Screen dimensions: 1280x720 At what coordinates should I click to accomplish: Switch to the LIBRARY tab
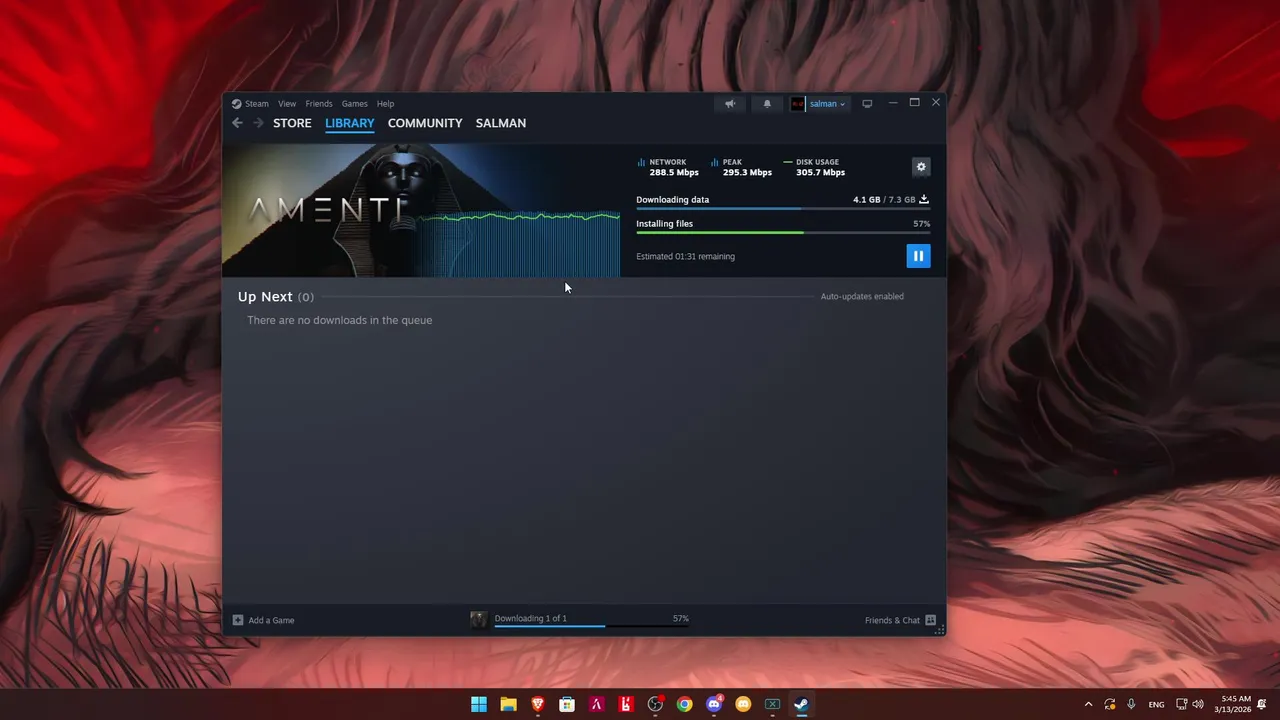point(350,123)
